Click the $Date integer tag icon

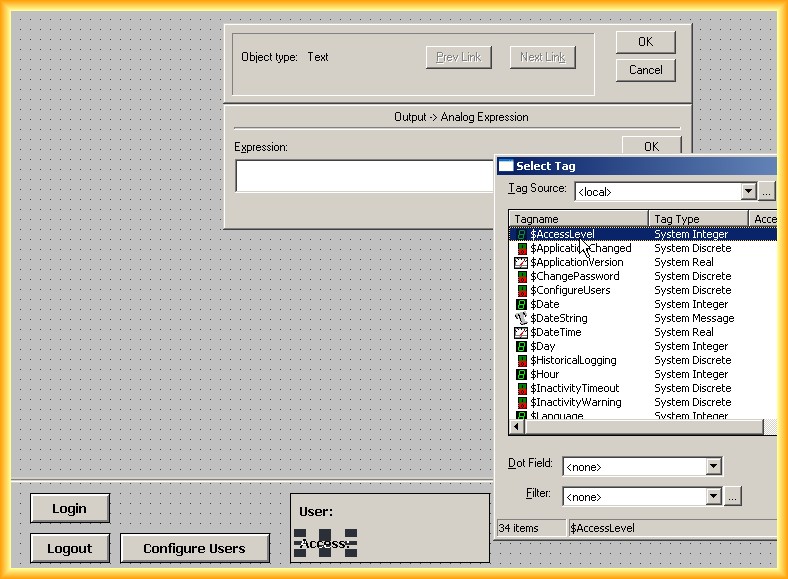(x=521, y=304)
